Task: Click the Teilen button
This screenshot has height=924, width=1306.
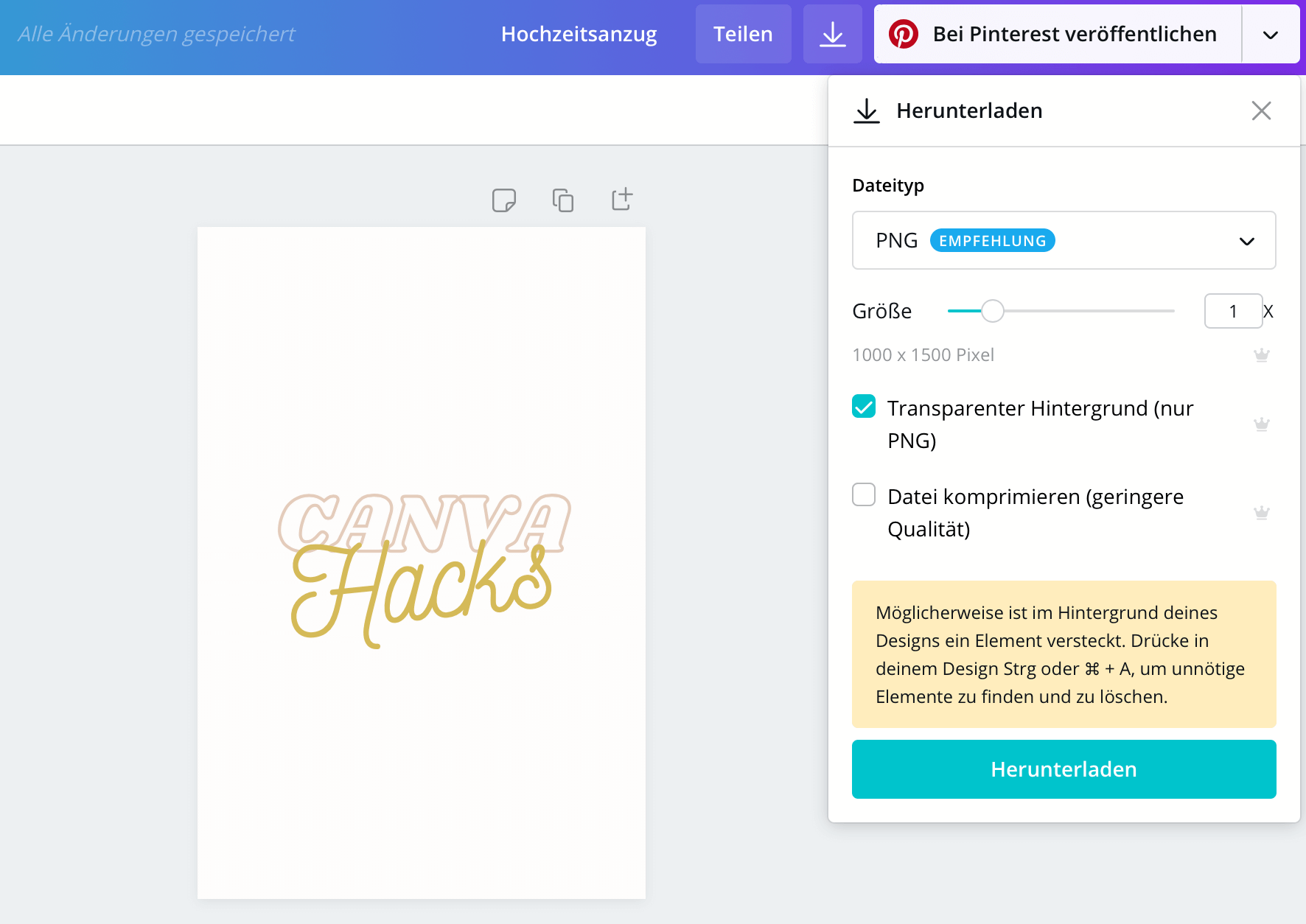Action: click(x=743, y=34)
